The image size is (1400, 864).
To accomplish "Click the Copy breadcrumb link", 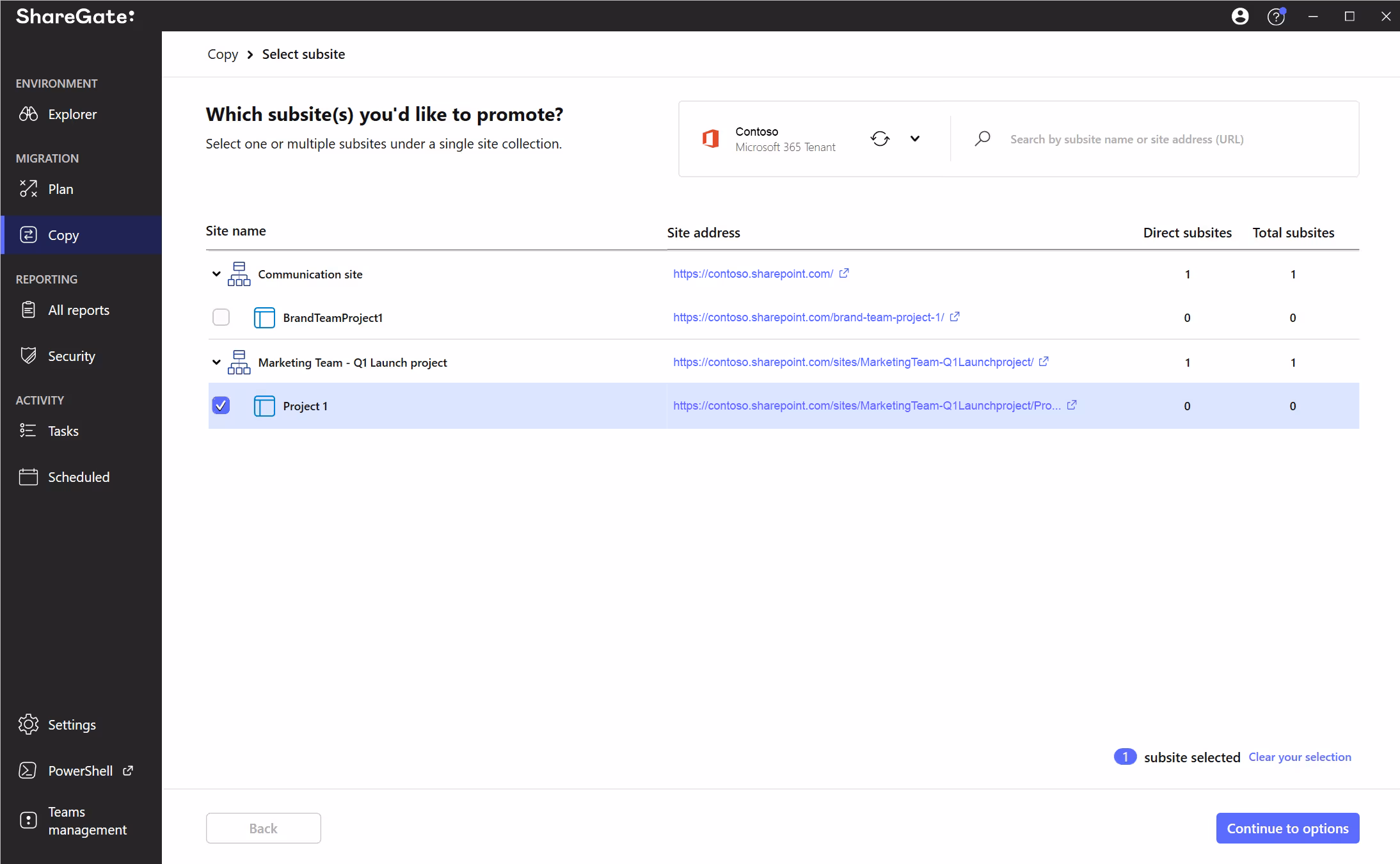I will (x=223, y=54).
